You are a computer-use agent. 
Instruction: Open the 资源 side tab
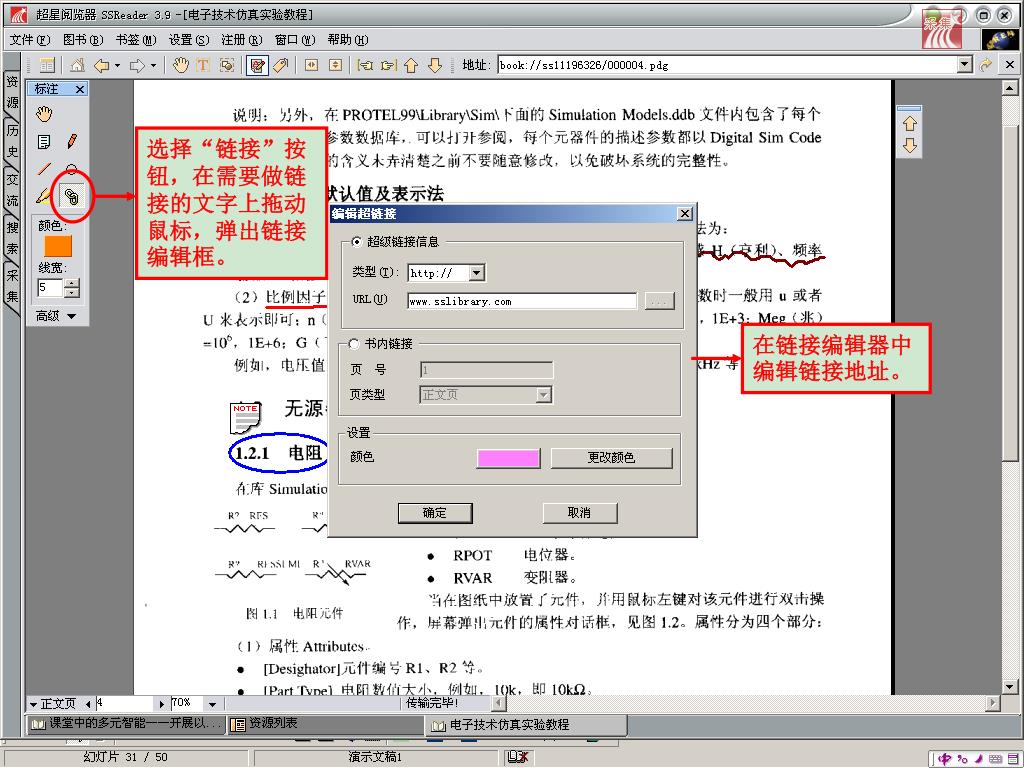[12, 93]
